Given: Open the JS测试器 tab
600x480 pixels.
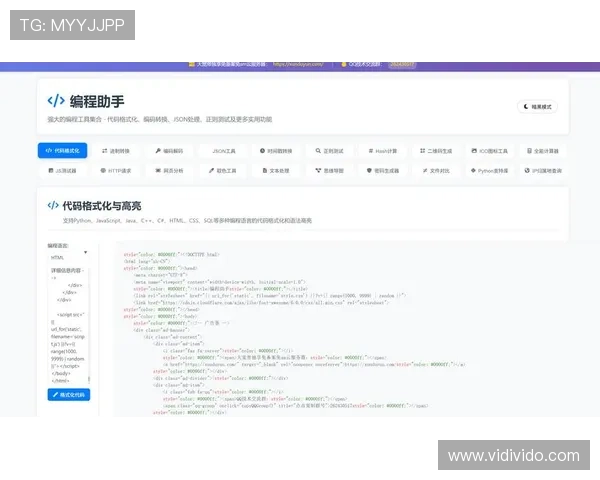Looking at the screenshot, I should click(x=62, y=170).
